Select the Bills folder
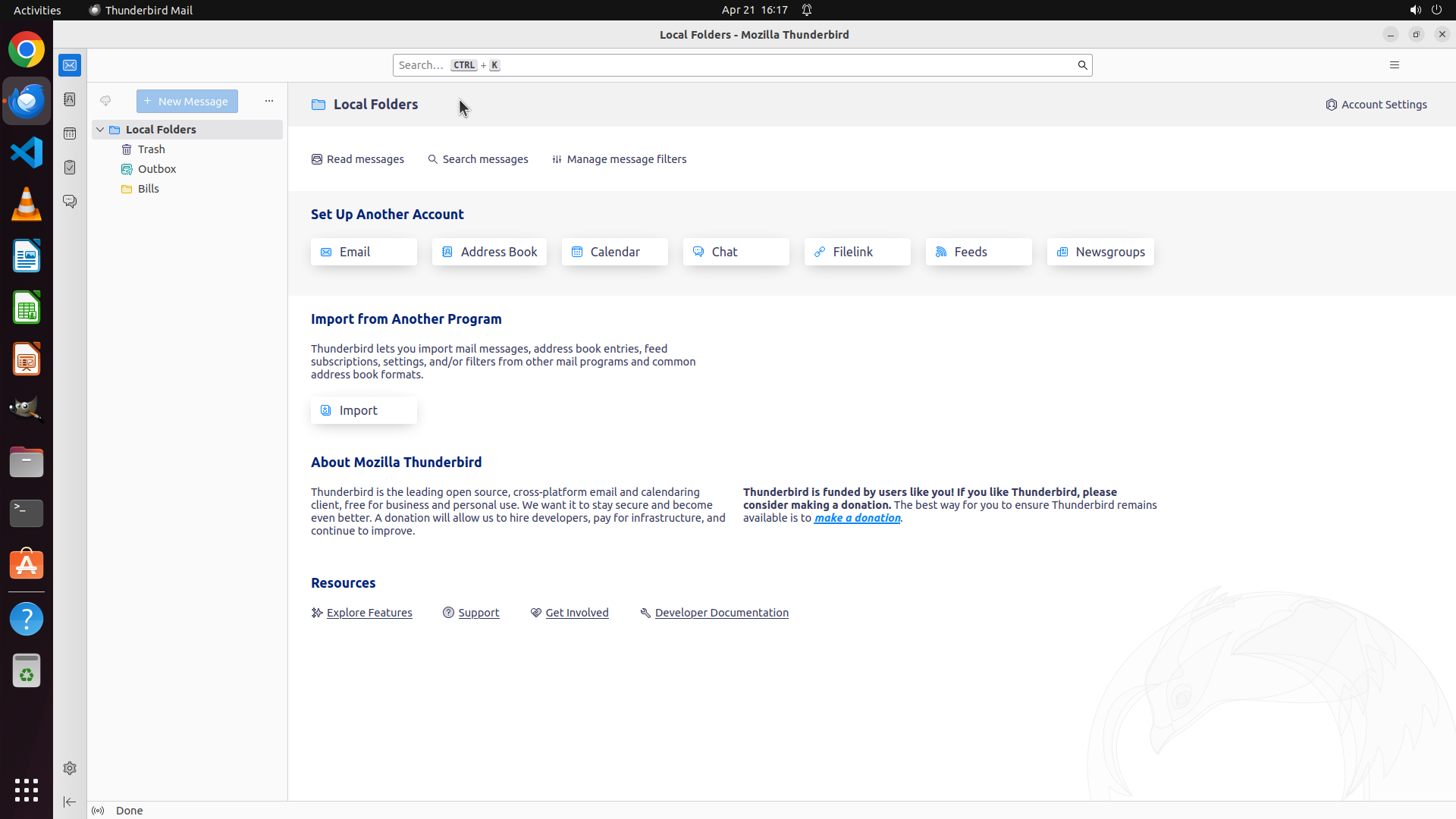The image size is (1456, 819). point(149,189)
